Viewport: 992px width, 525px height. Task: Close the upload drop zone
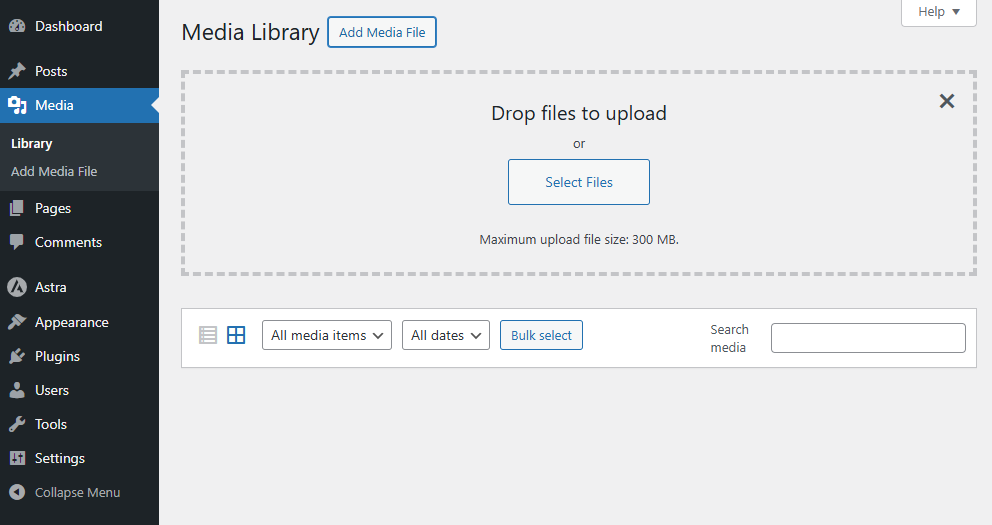[x=946, y=101]
